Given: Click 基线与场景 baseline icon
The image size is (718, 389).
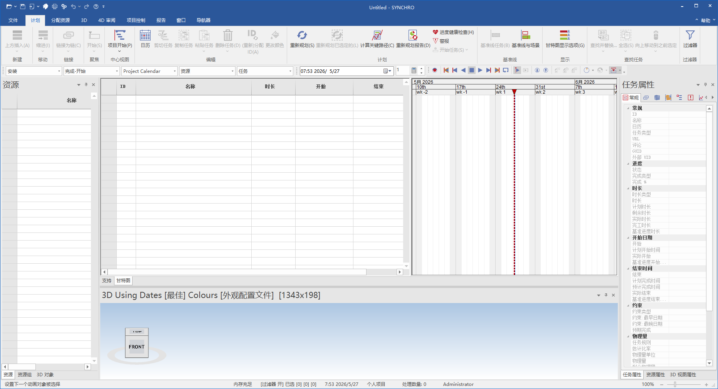Looking at the screenshot, I should 525,38.
